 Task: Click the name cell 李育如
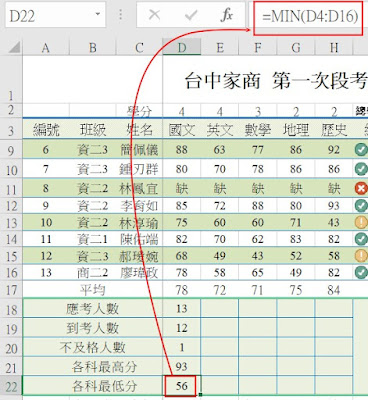139,206
